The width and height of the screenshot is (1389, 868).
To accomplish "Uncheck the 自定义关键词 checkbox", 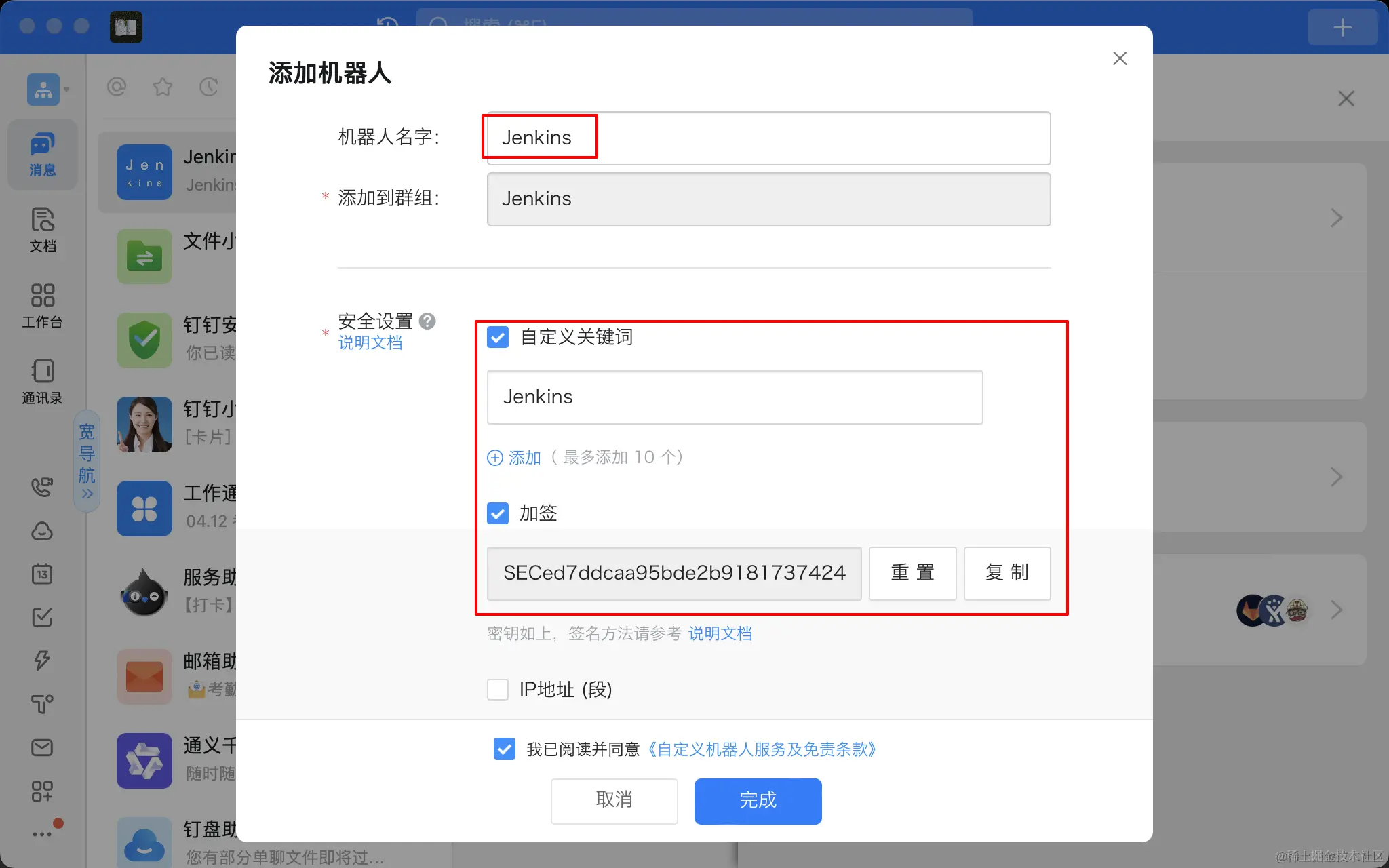I will coord(498,337).
